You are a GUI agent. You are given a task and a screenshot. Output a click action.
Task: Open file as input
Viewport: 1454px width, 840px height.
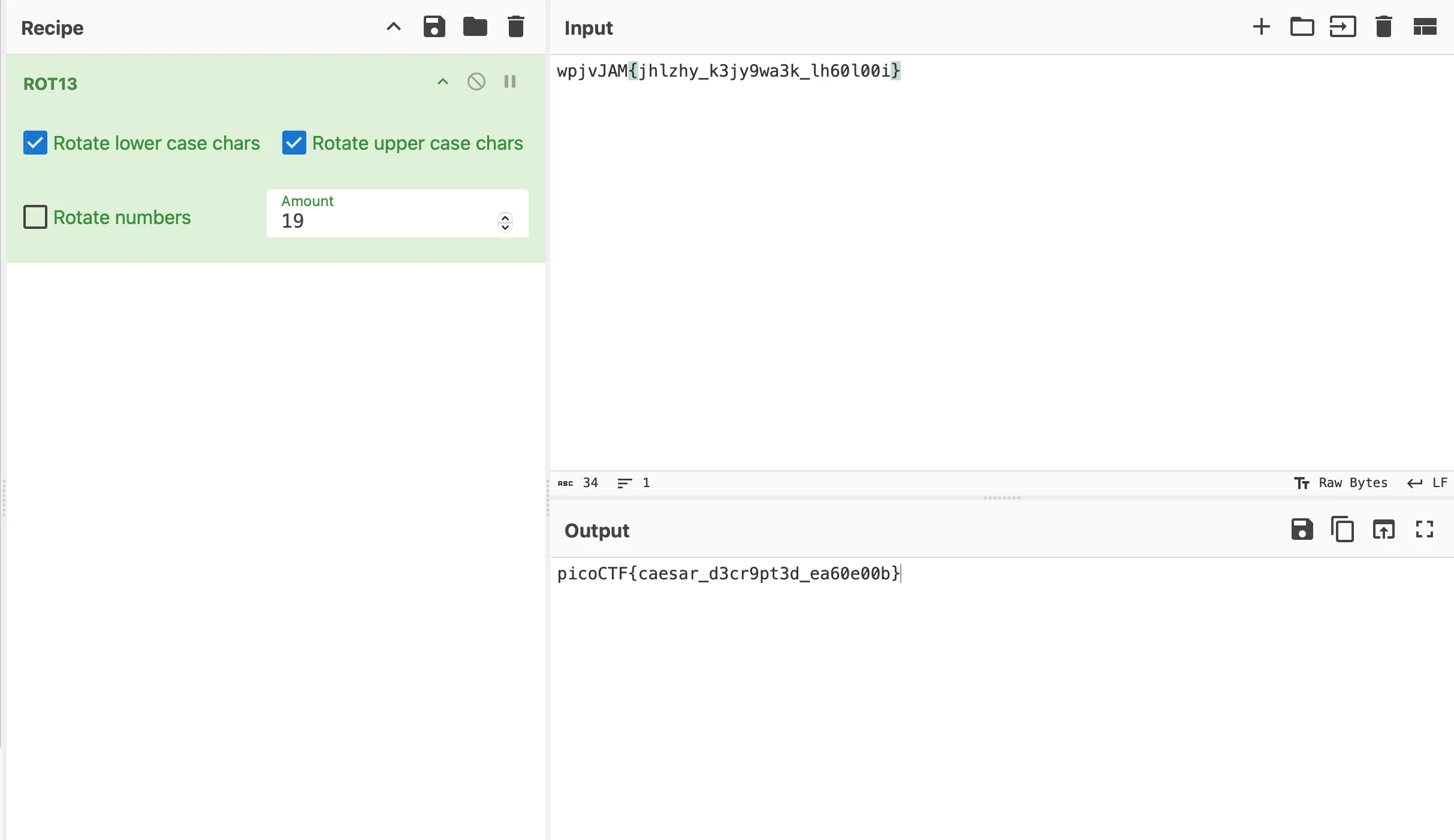1343,27
